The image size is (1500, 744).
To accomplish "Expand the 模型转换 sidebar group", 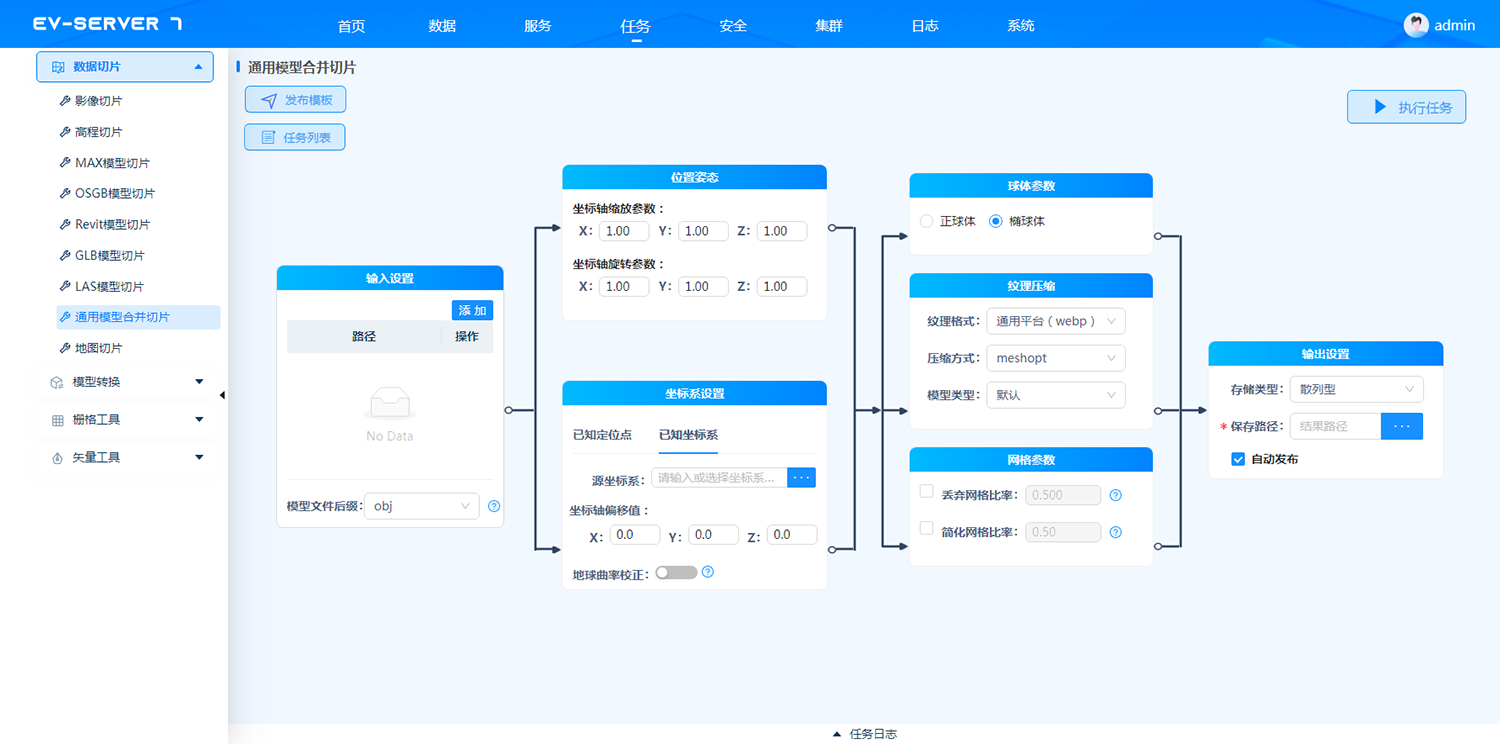I will click(x=125, y=382).
